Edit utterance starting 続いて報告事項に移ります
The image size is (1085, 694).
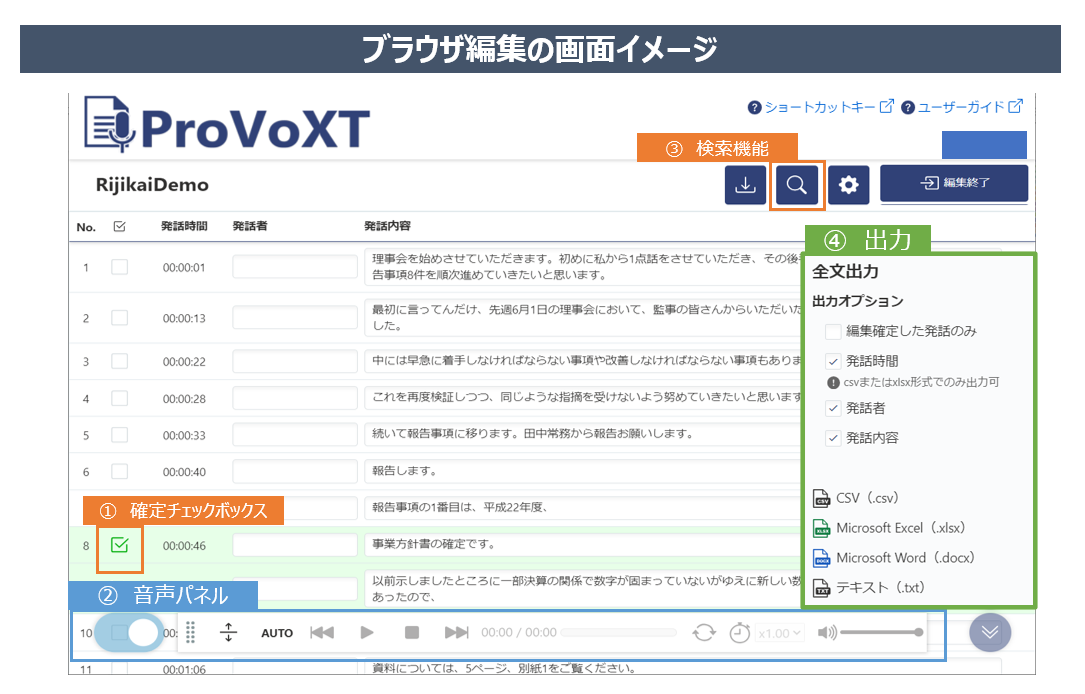pyautogui.click(x=532, y=434)
